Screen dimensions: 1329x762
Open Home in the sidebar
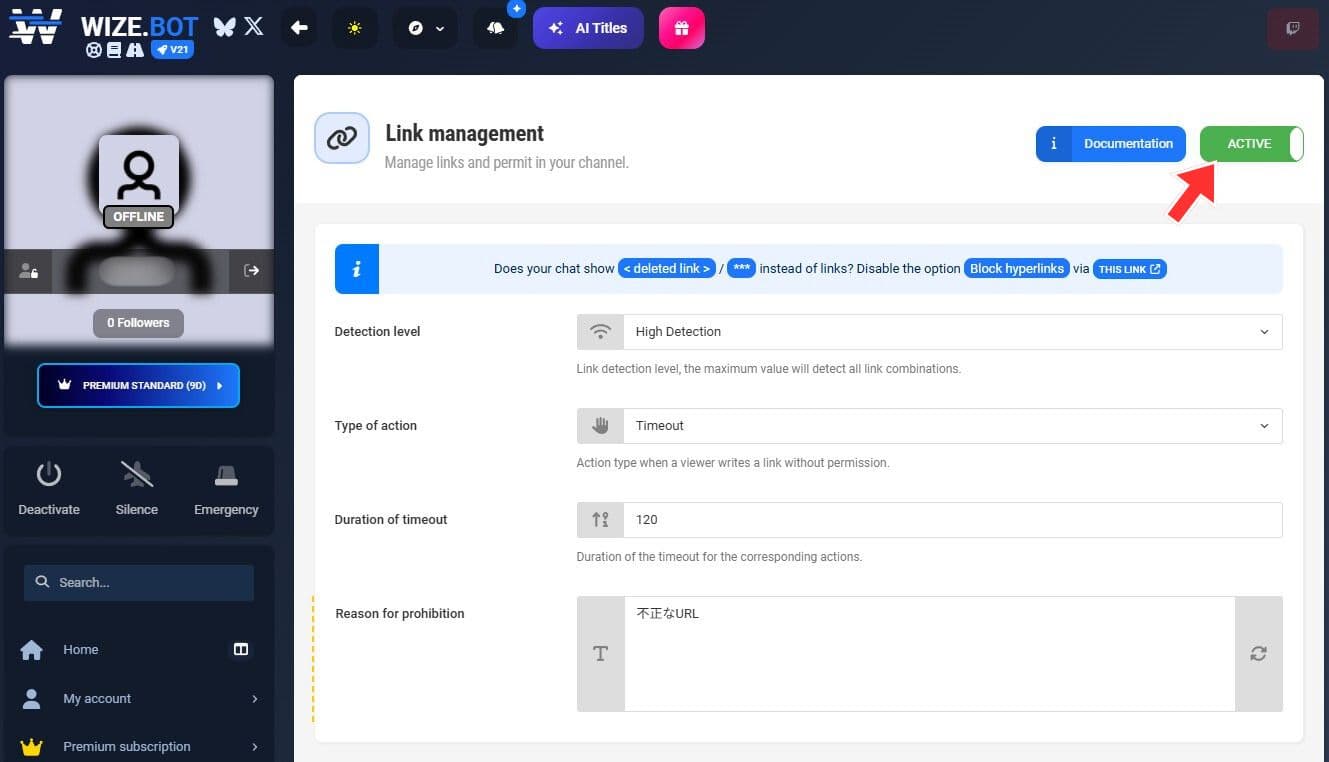81,649
